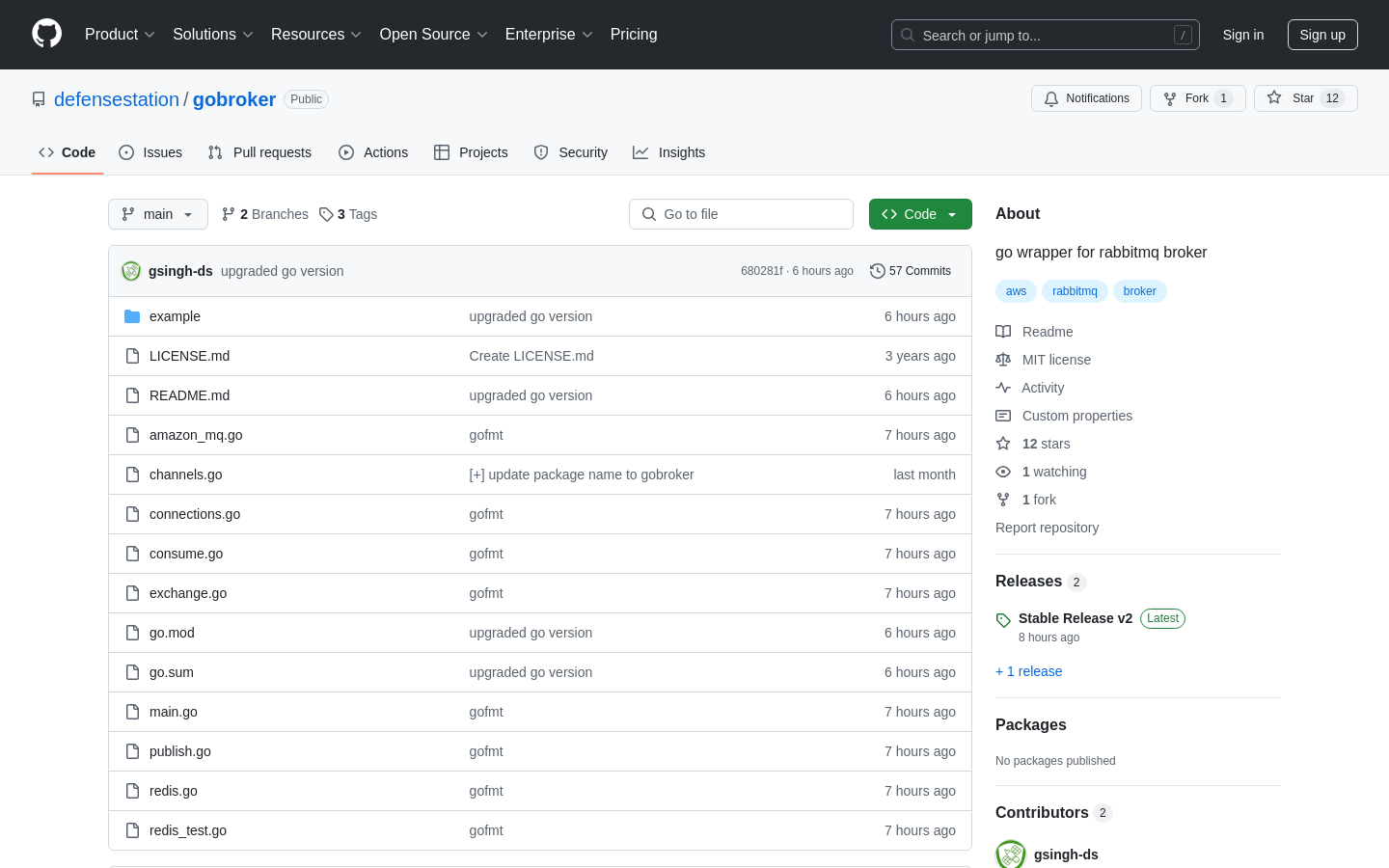The width and height of the screenshot is (1389, 868).
Task: Switch to the Security tab
Action: [x=571, y=152]
